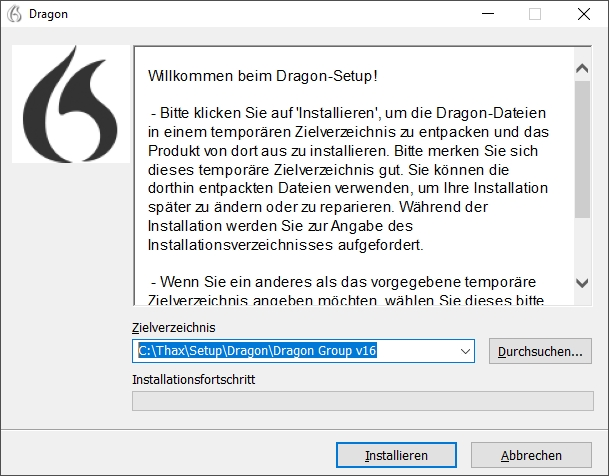Cancel setup with the Abbrechen button
Viewport: 609px width, 476px height.
pos(531,455)
